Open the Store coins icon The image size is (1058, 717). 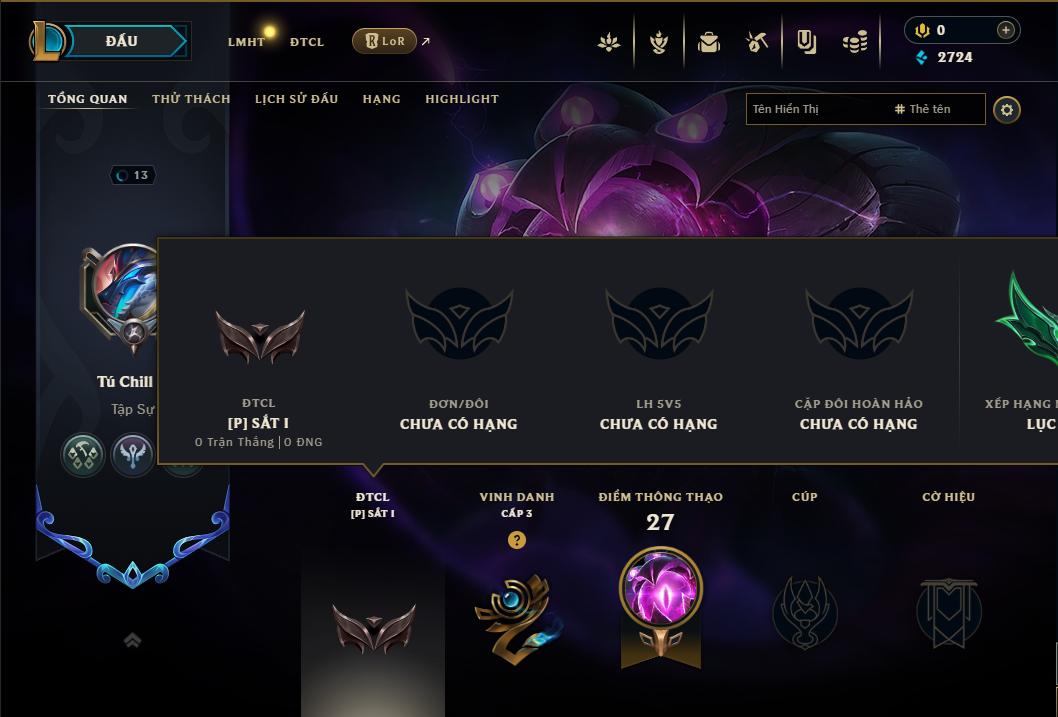(855, 42)
